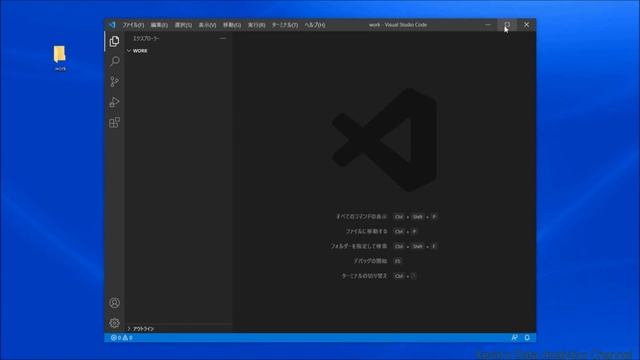The height and width of the screenshot is (360, 640).
Task: Open the ターミナル(T) menu
Action: point(284,25)
